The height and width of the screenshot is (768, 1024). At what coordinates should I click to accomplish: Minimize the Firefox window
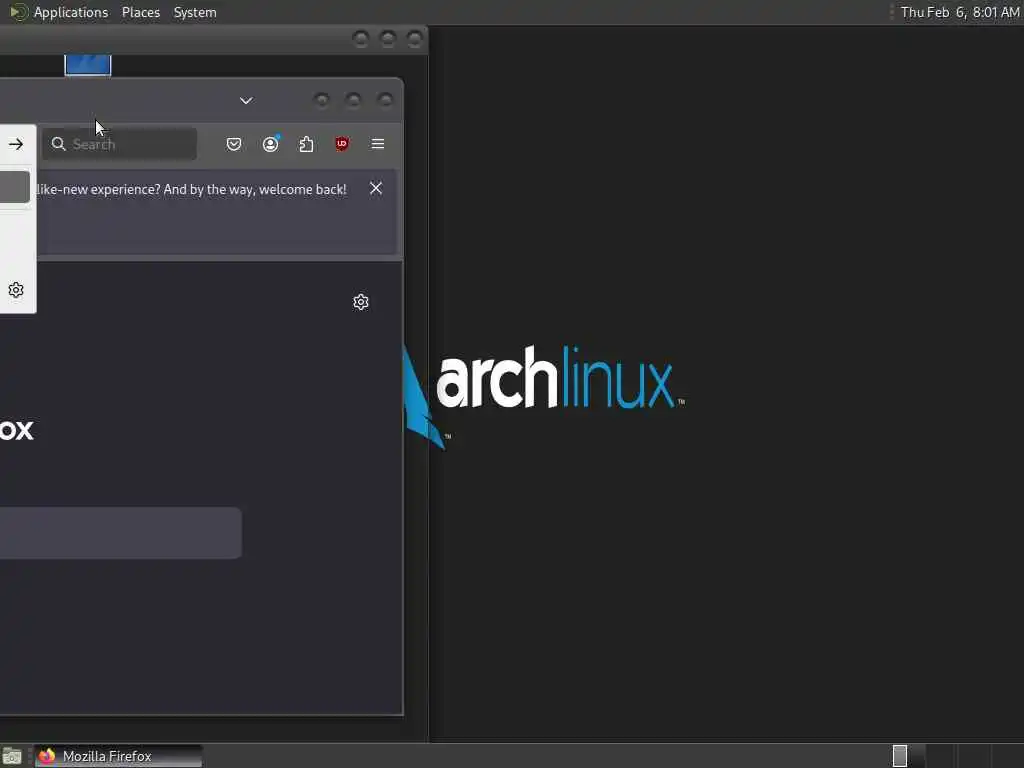pyautogui.click(x=321, y=100)
